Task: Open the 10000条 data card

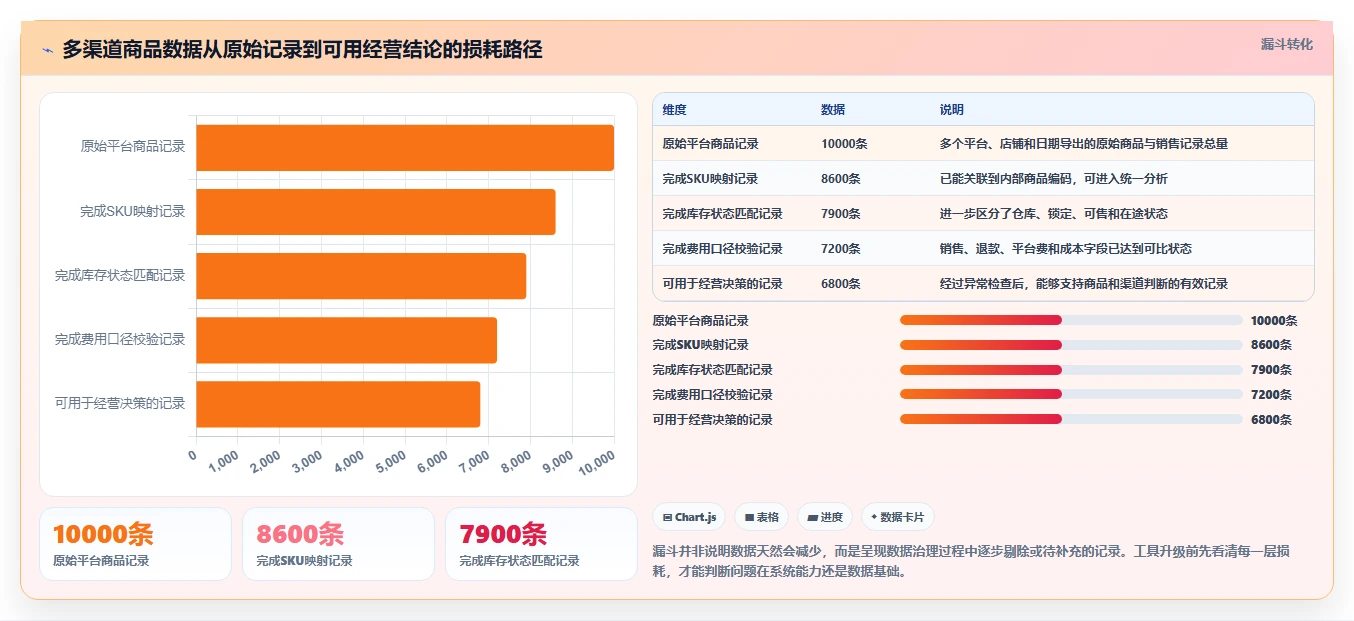Action: (x=135, y=544)
